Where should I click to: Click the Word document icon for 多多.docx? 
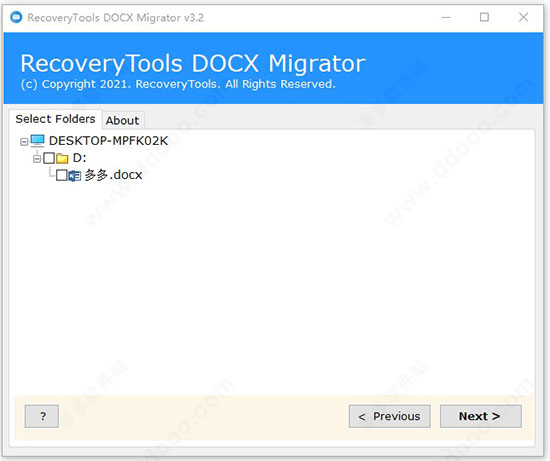(75, 175)
